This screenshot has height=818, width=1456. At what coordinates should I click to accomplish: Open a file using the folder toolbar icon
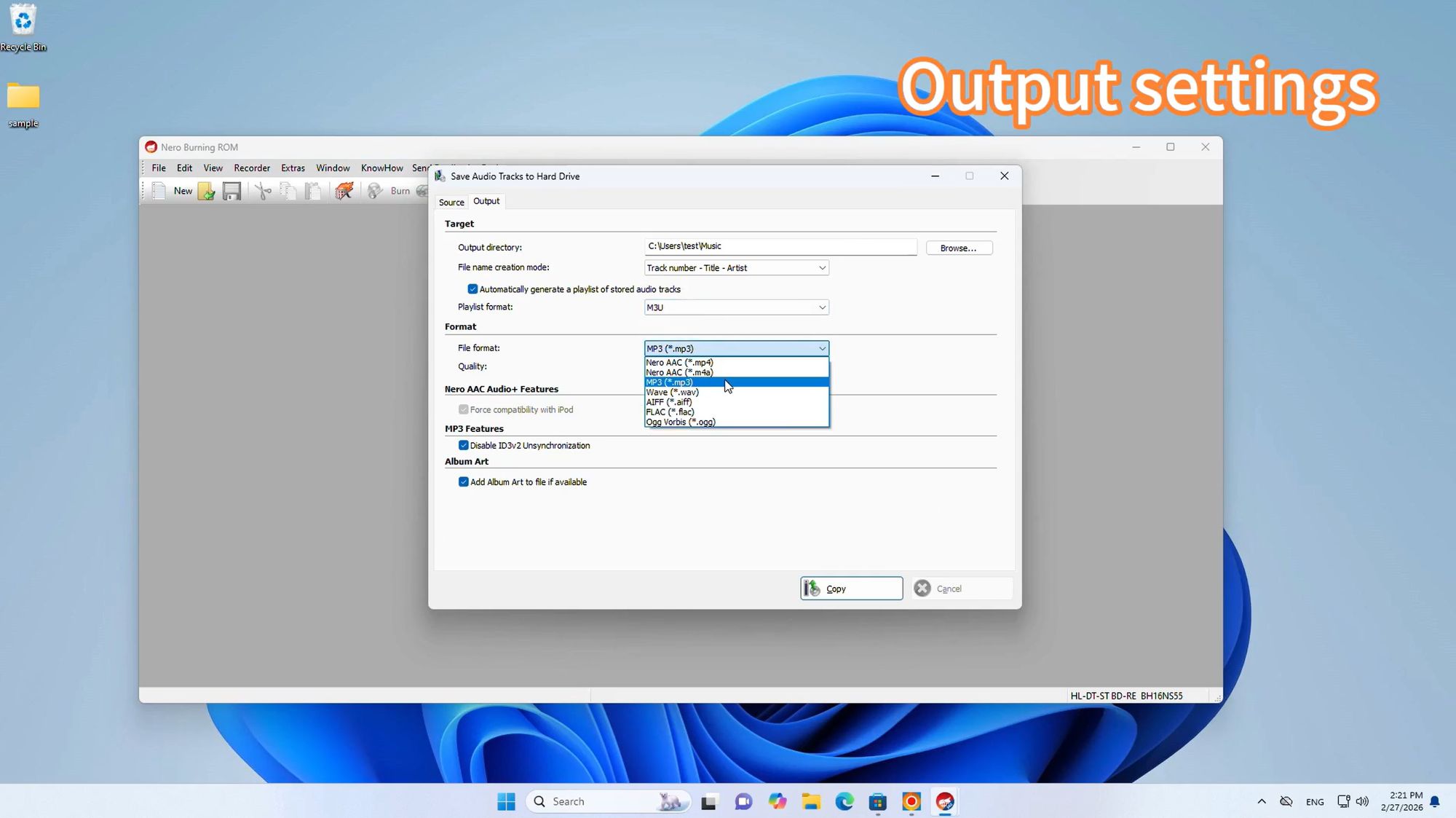tap(206, 191)
